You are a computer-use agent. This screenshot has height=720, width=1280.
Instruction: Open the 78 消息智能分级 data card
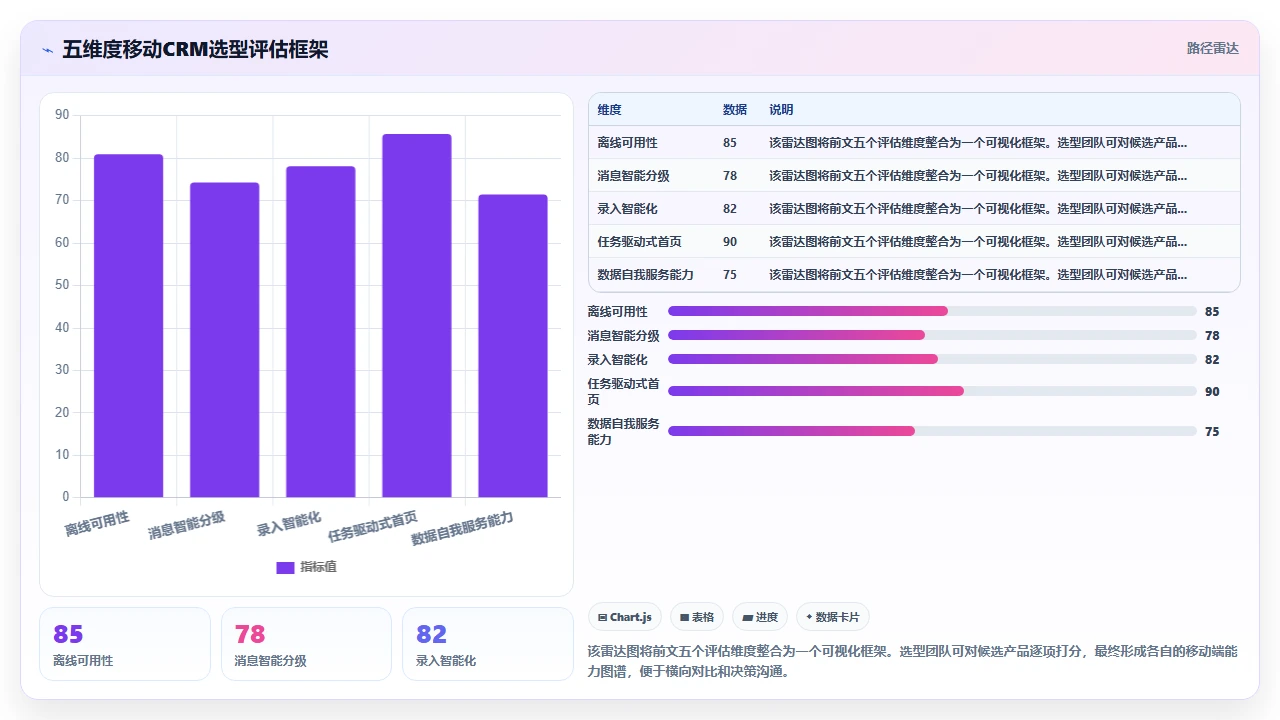[x=306, y=644]
